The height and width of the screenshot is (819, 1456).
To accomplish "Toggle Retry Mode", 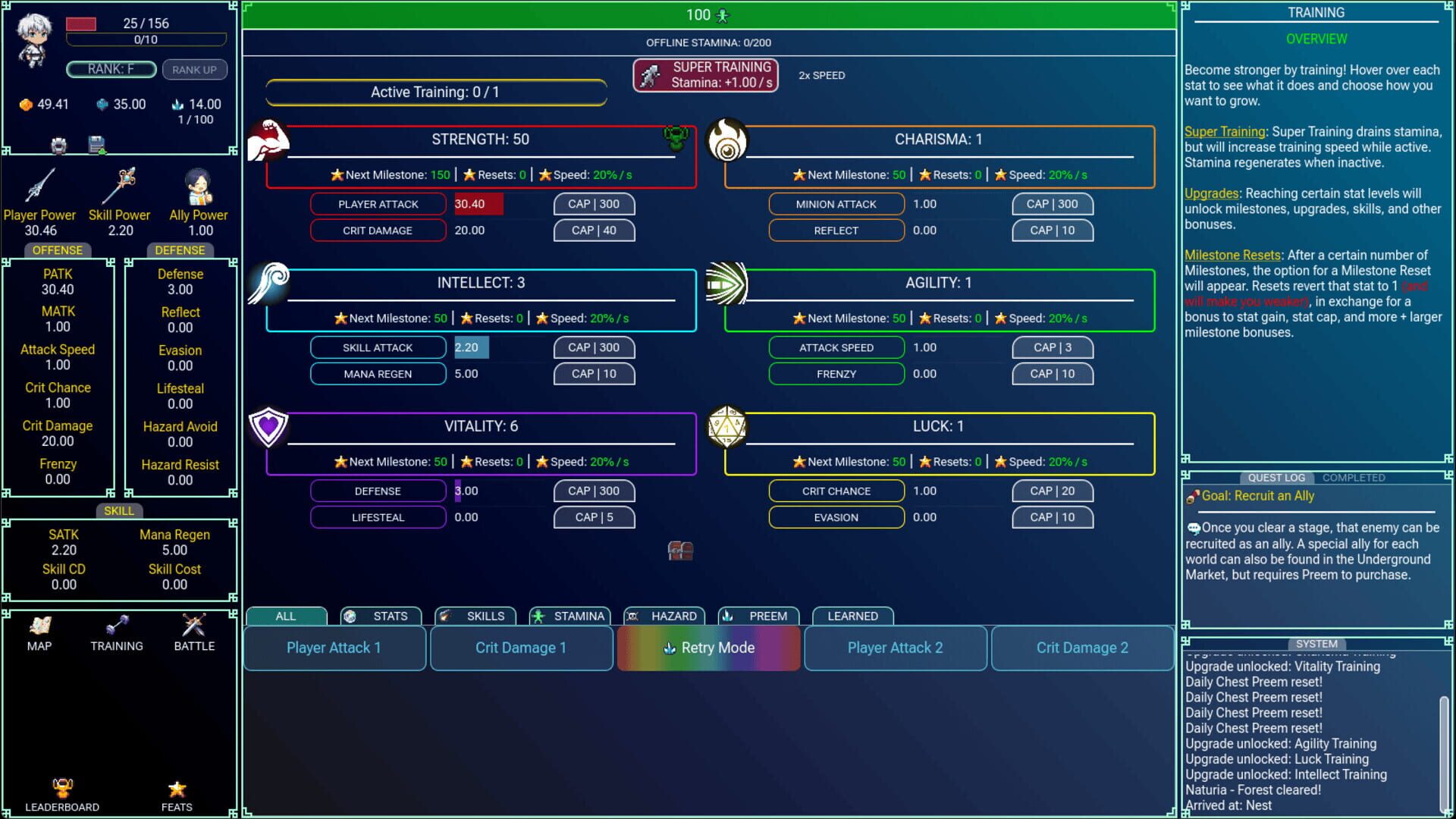I will click(x=708, y=648).
